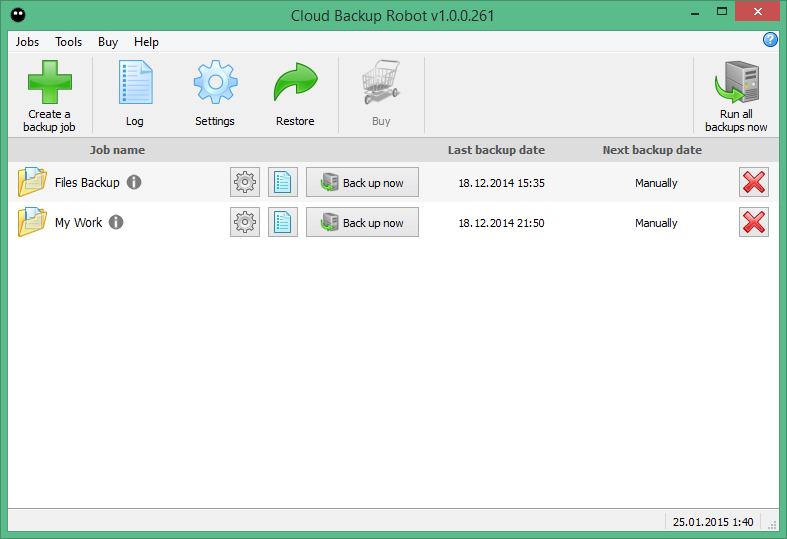
Task: Open the Log viewer from toolbar
Action: 135,84
